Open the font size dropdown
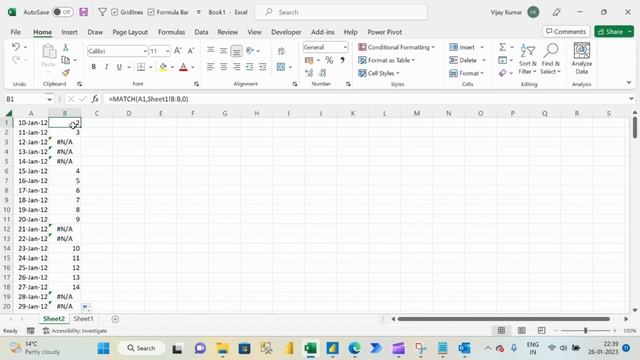The height and width of the screenshot is (360, 640). [167, 51]
